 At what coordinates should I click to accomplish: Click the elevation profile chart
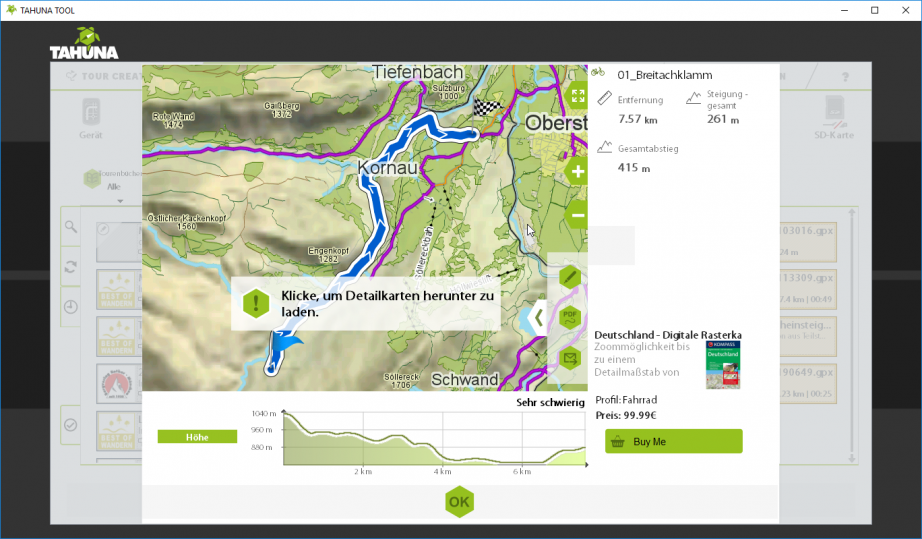coord(432,441)
